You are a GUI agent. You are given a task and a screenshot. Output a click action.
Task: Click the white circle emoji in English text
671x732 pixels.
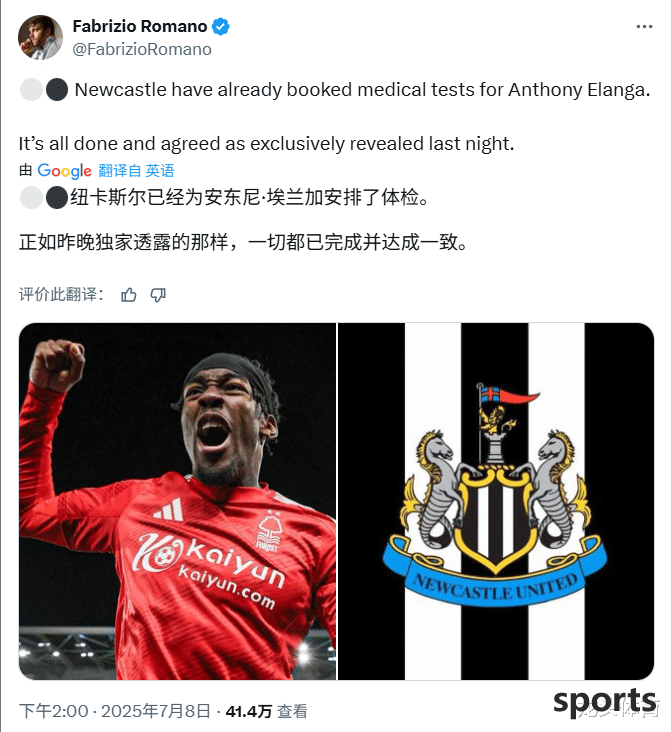(32, 90)
